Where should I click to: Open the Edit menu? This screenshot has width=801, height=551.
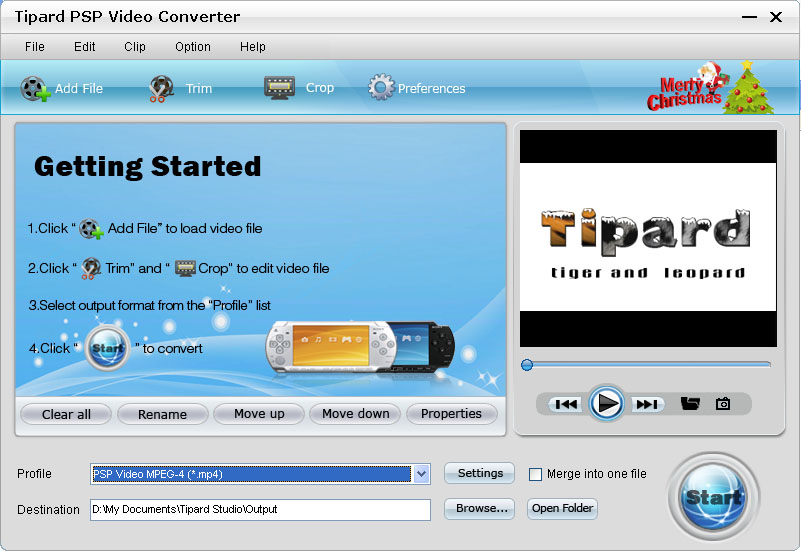[x=85, y=47]
